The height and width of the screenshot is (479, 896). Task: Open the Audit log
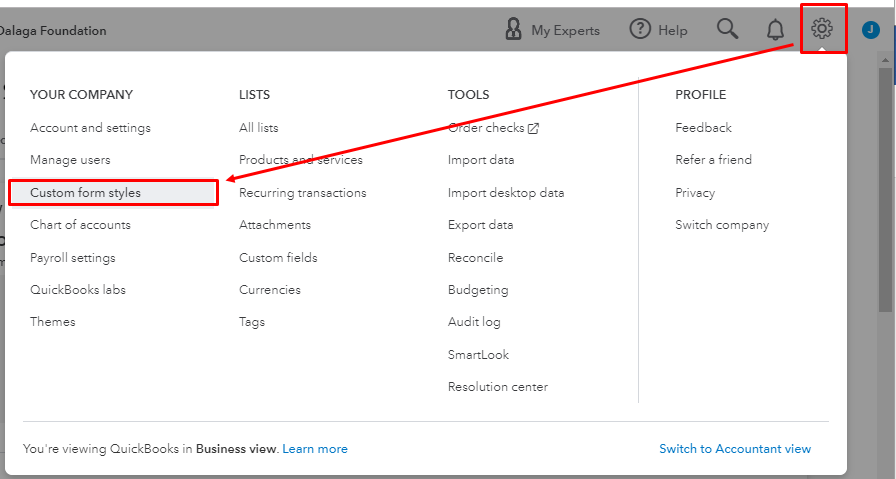474,322
